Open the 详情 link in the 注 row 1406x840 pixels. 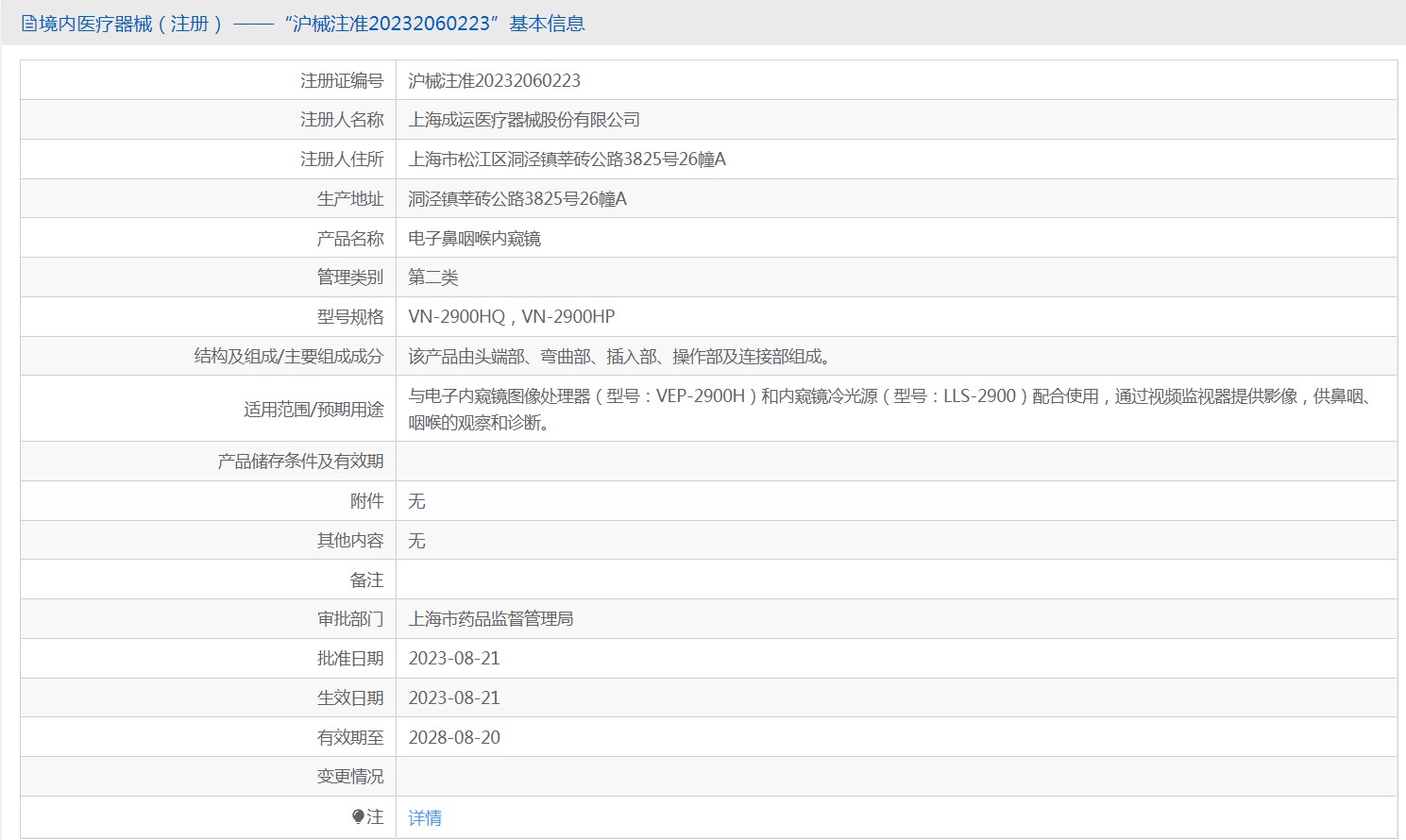click(425, 817)
